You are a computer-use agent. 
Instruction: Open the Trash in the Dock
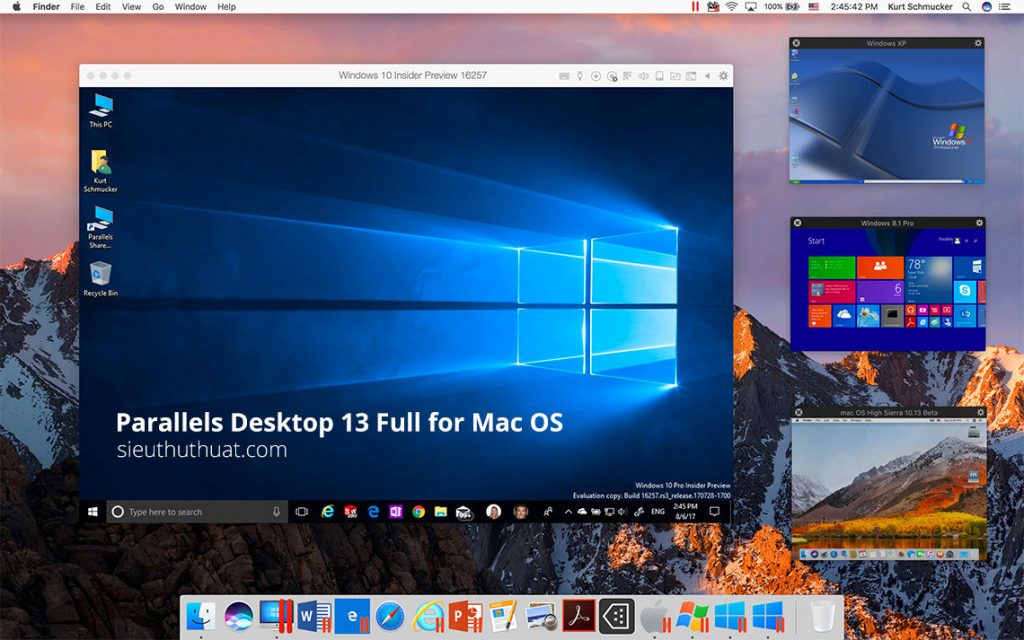pyautogui.click(x=823, y=616)
